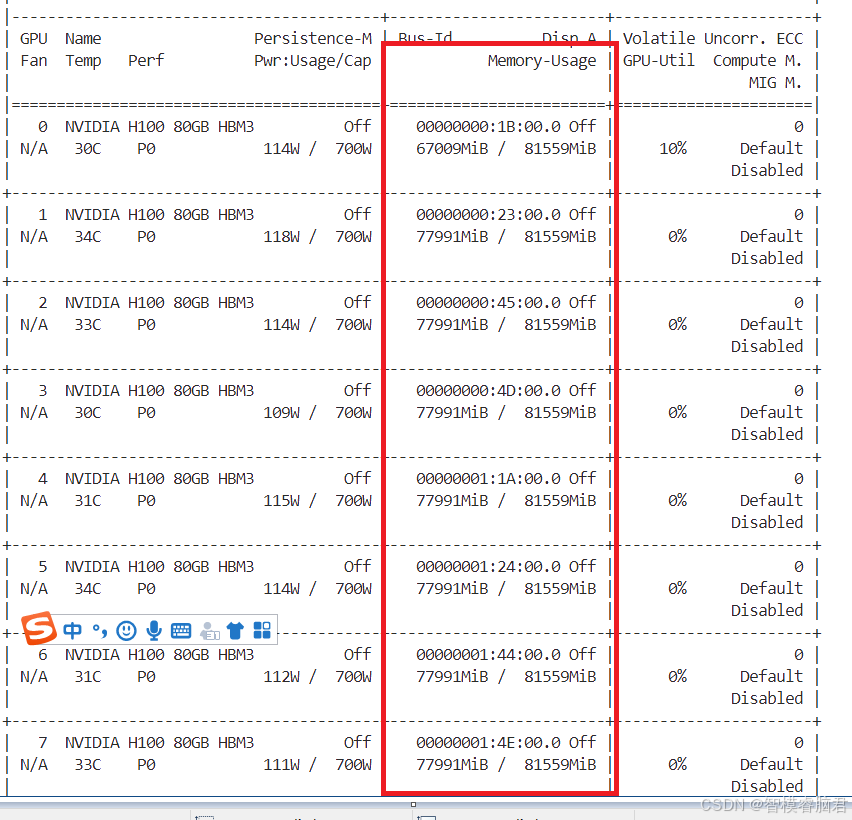Click the 67009MiB memory value
The image size is (852, 820).
(452, 149)
